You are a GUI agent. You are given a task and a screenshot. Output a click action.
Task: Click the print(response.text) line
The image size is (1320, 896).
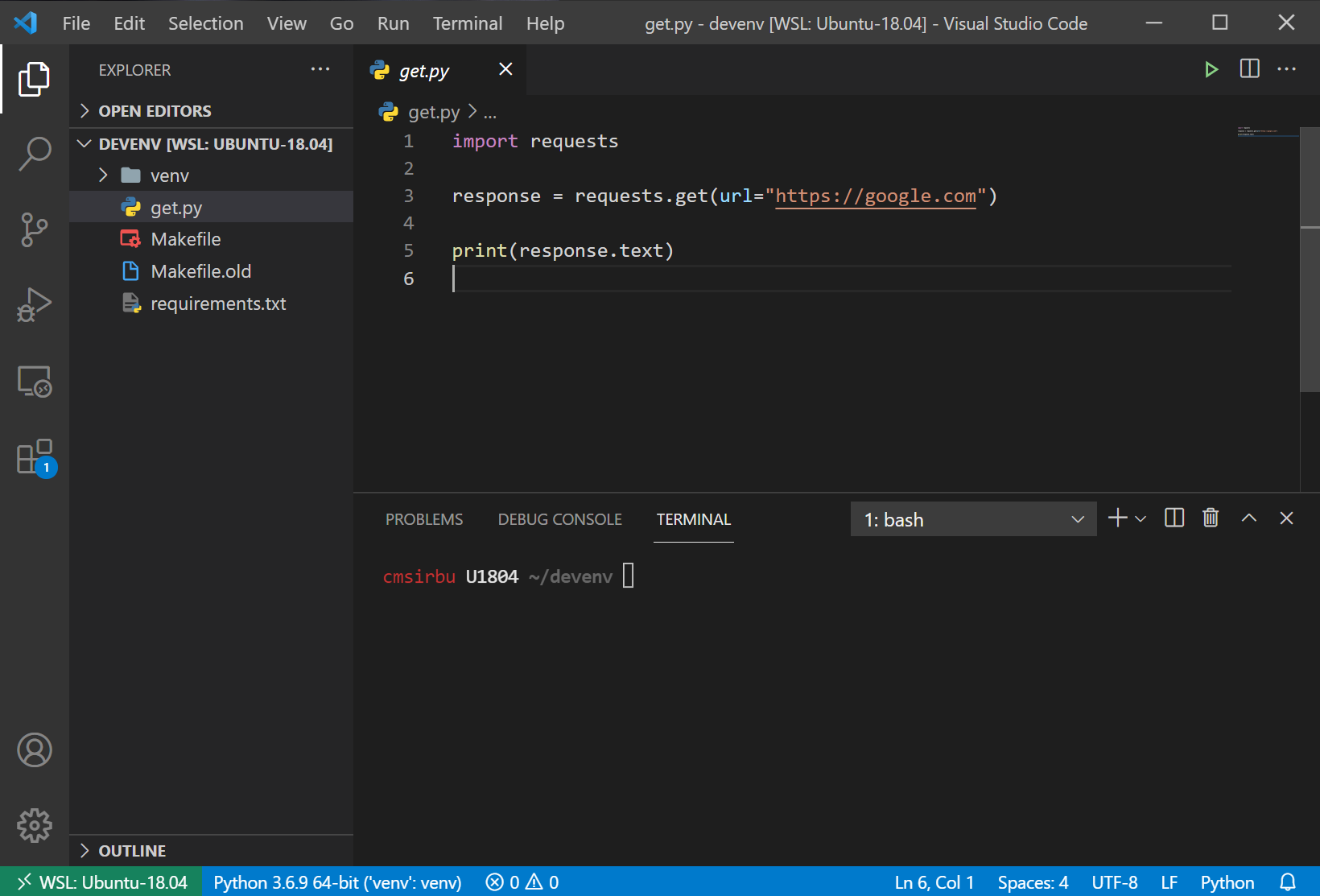[563, 250]
